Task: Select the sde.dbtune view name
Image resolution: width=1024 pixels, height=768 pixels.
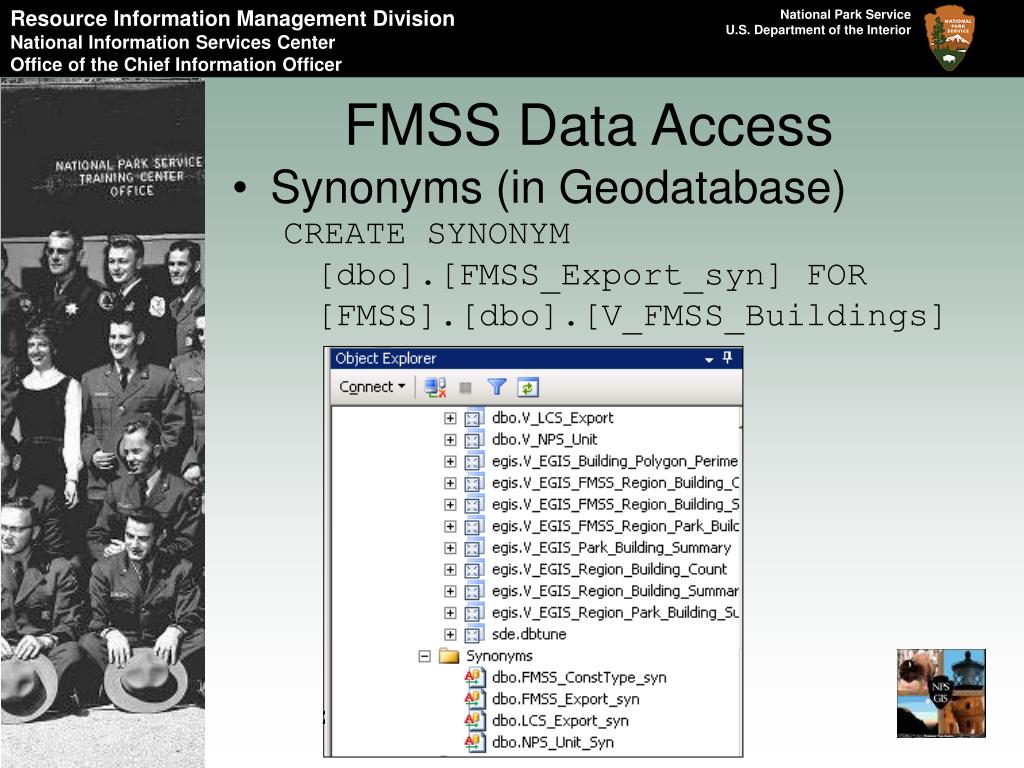Action: tap(529, 634)
